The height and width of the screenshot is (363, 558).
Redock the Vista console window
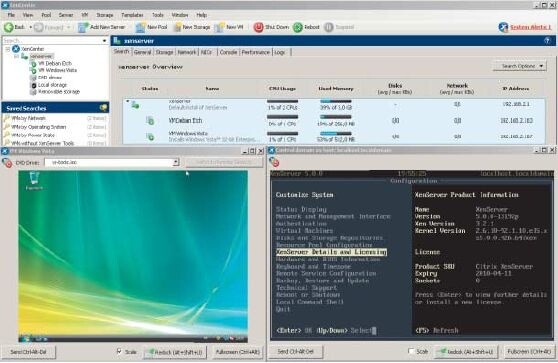(x=175, y=352)
